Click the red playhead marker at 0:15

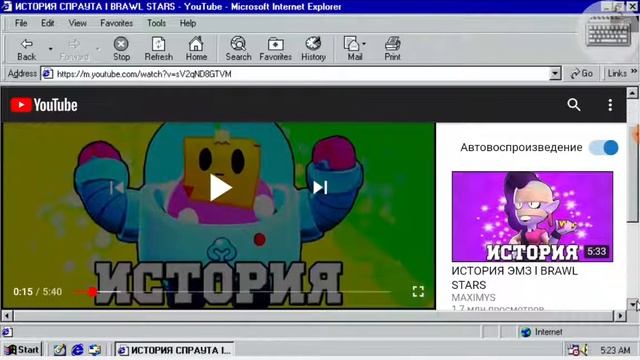pyautogui.click(x=93, y=292)
